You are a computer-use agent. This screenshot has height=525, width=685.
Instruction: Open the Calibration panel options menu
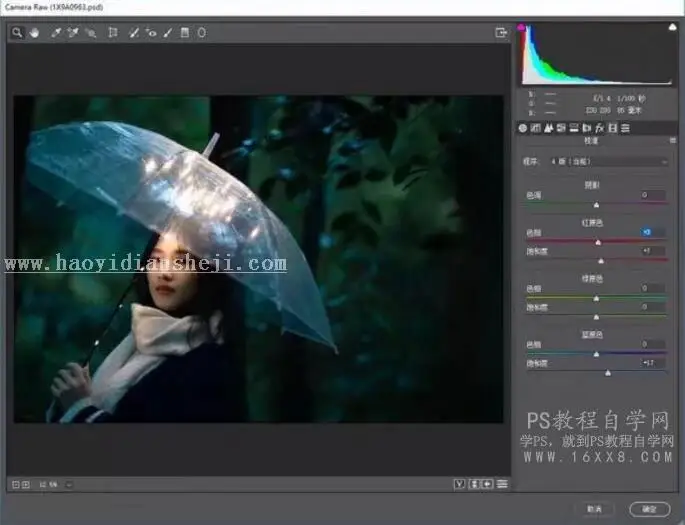672,140
